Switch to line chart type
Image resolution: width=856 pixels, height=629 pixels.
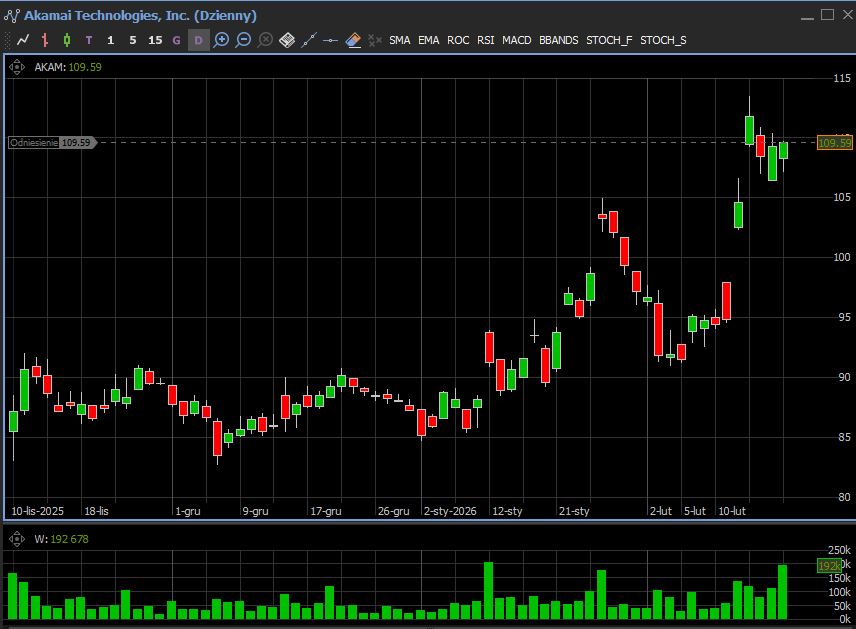[23, 40]
